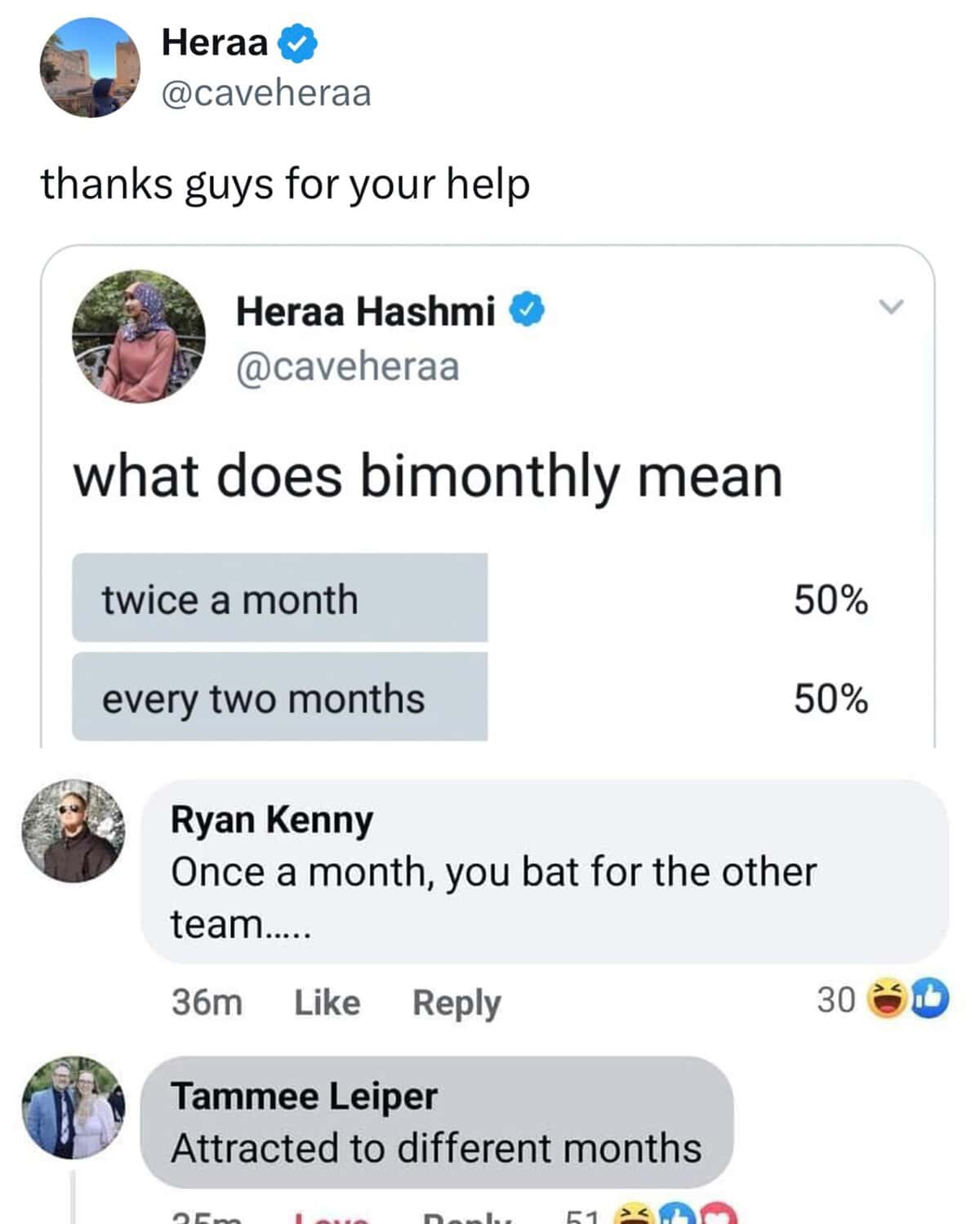The width and height of the screenshot is (980, 1224).
Task: Click the 36m comment timestamp
Action: coord(207,1002)
